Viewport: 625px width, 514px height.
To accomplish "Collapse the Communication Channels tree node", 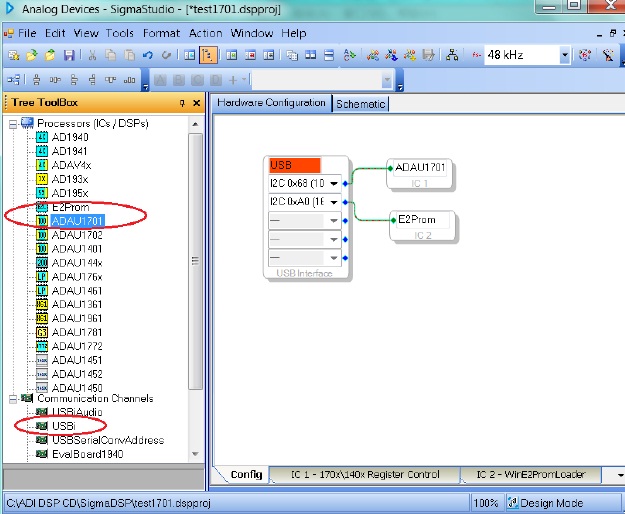I will (13, 398).
